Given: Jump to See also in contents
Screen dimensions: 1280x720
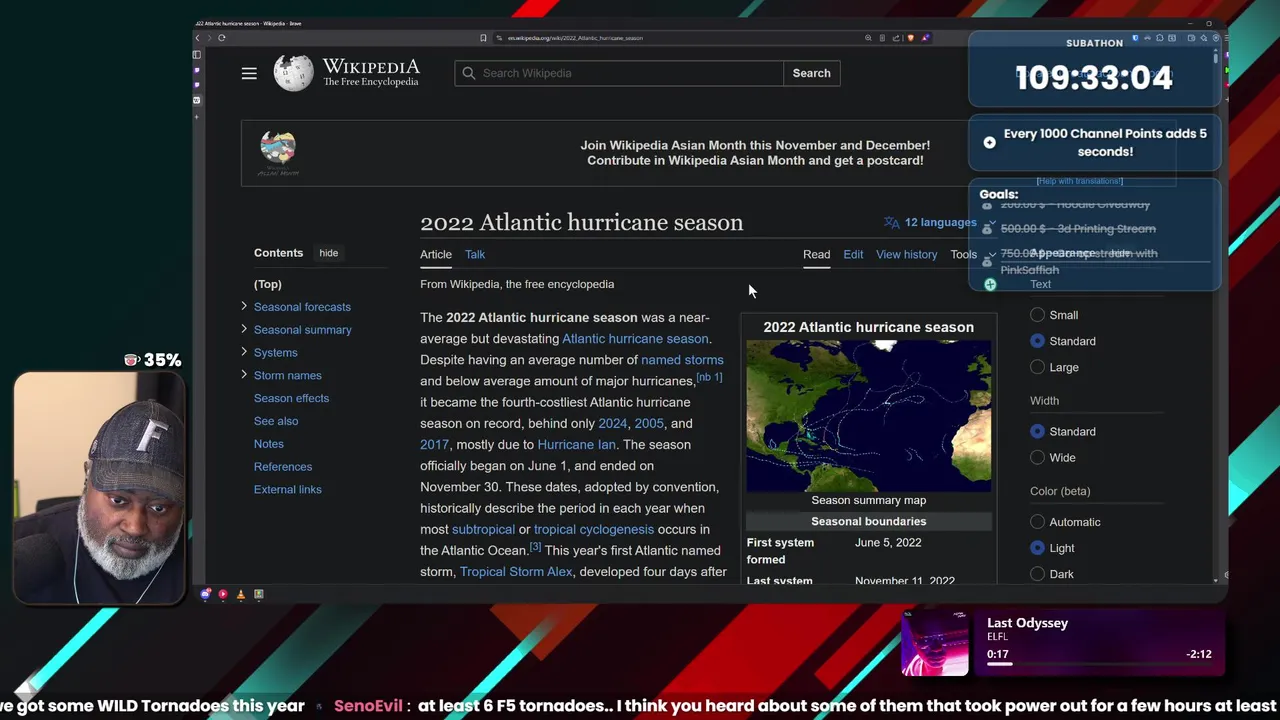Looking at the screenshot, I should (x=276, y=421).
